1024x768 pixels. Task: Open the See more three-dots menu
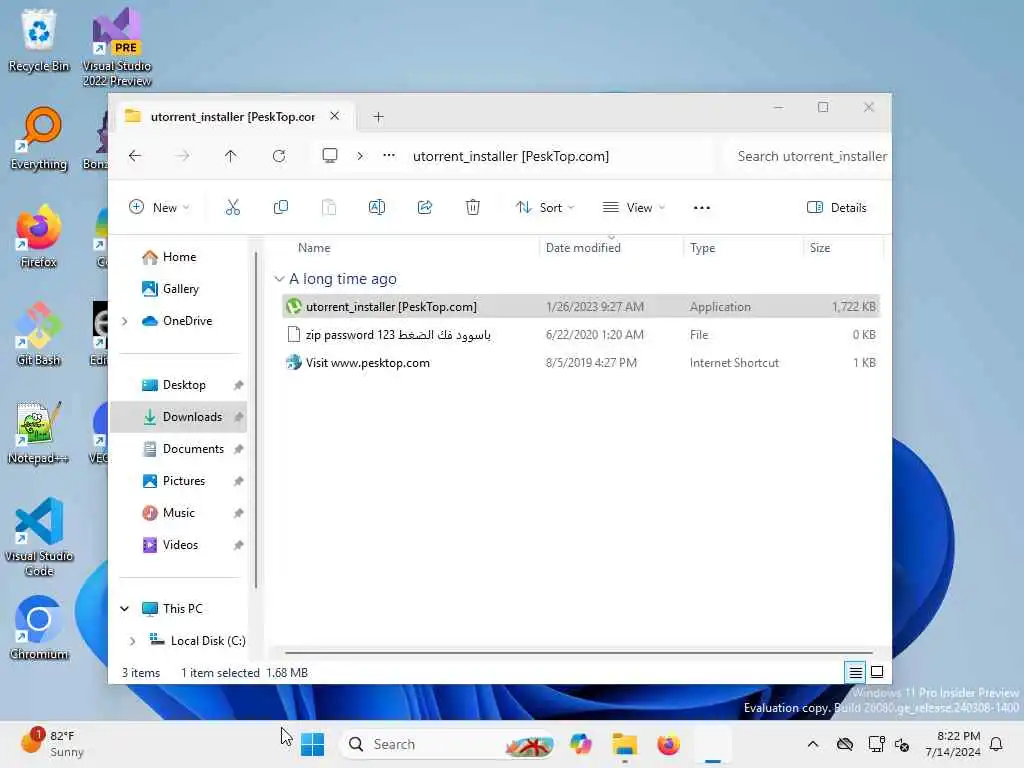click(x=701, y=208)
